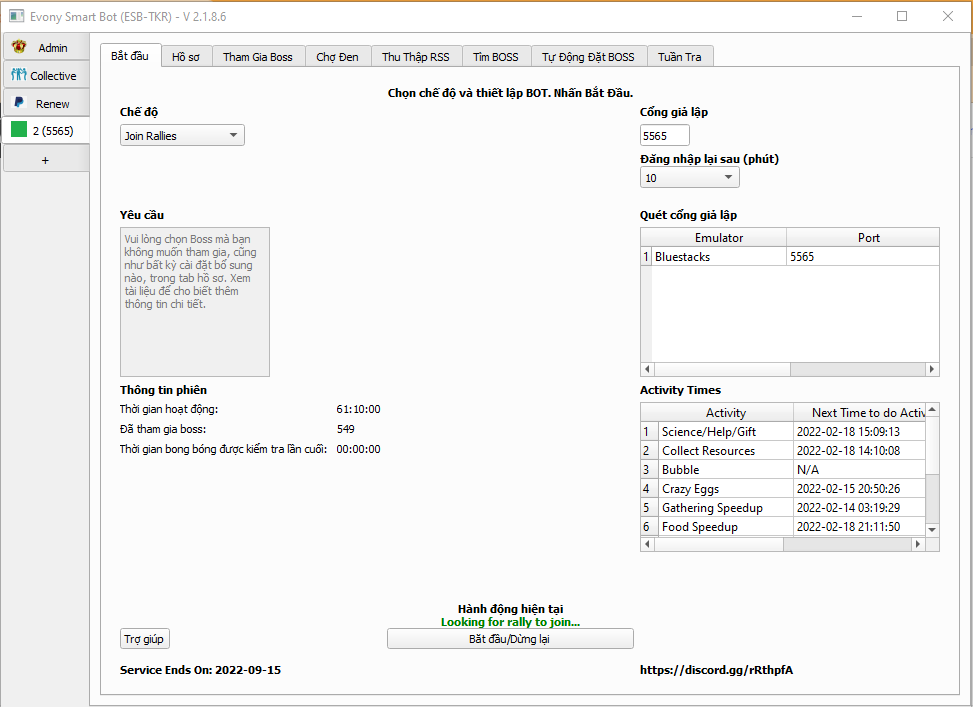Open the Collective people icon entry
Screen dimensions: 973x707
pos(19,75)
